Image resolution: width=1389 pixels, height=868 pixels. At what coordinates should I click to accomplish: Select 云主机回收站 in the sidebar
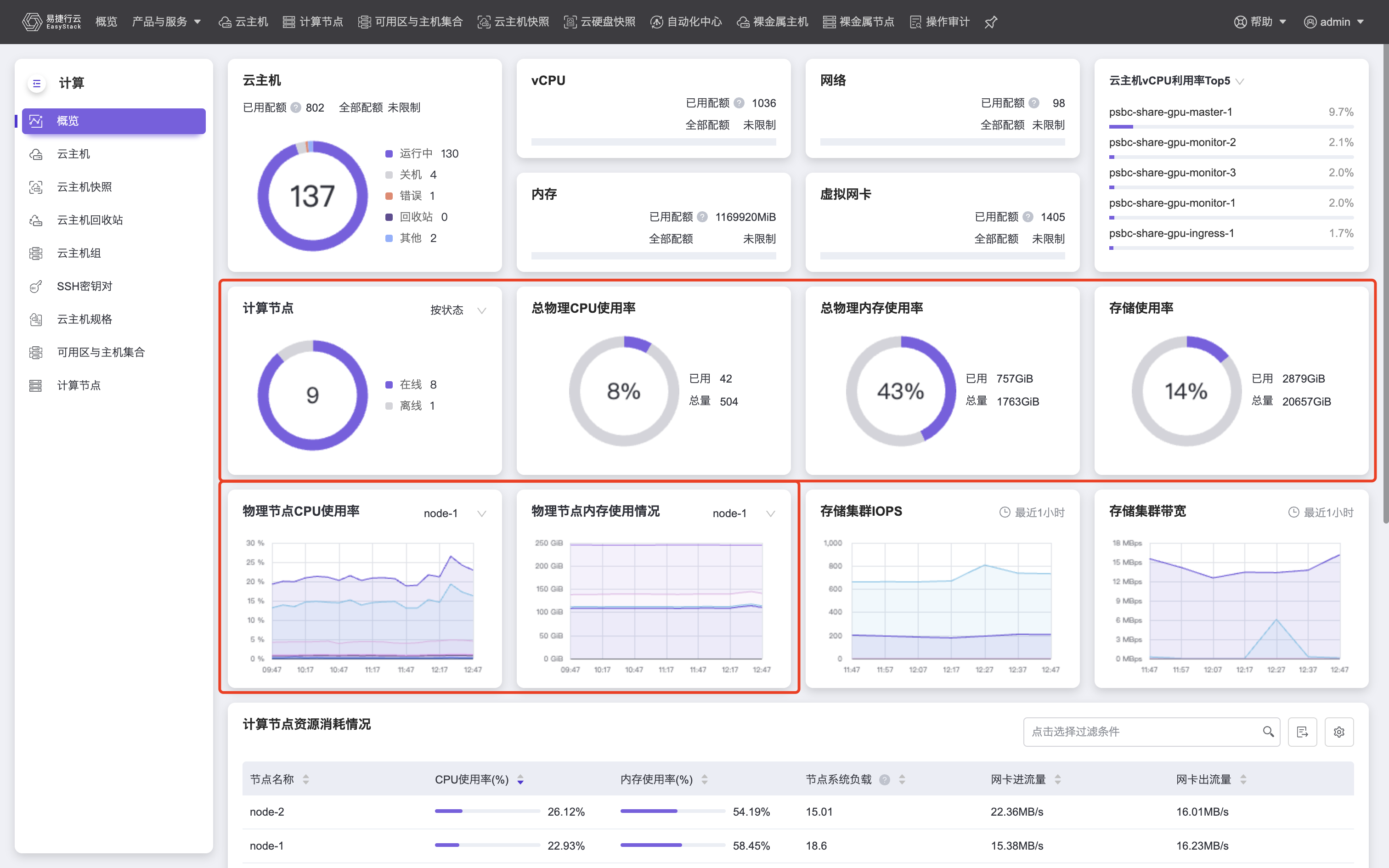coord(89,220)
